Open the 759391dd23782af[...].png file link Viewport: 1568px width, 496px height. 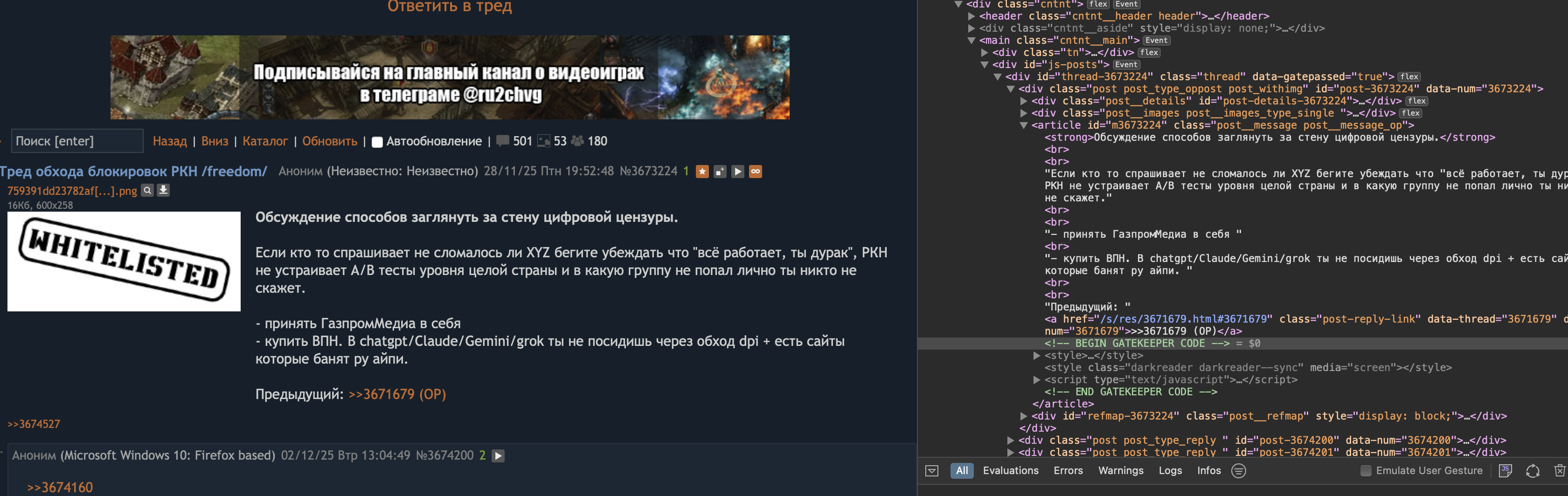(x=72, y=191)
